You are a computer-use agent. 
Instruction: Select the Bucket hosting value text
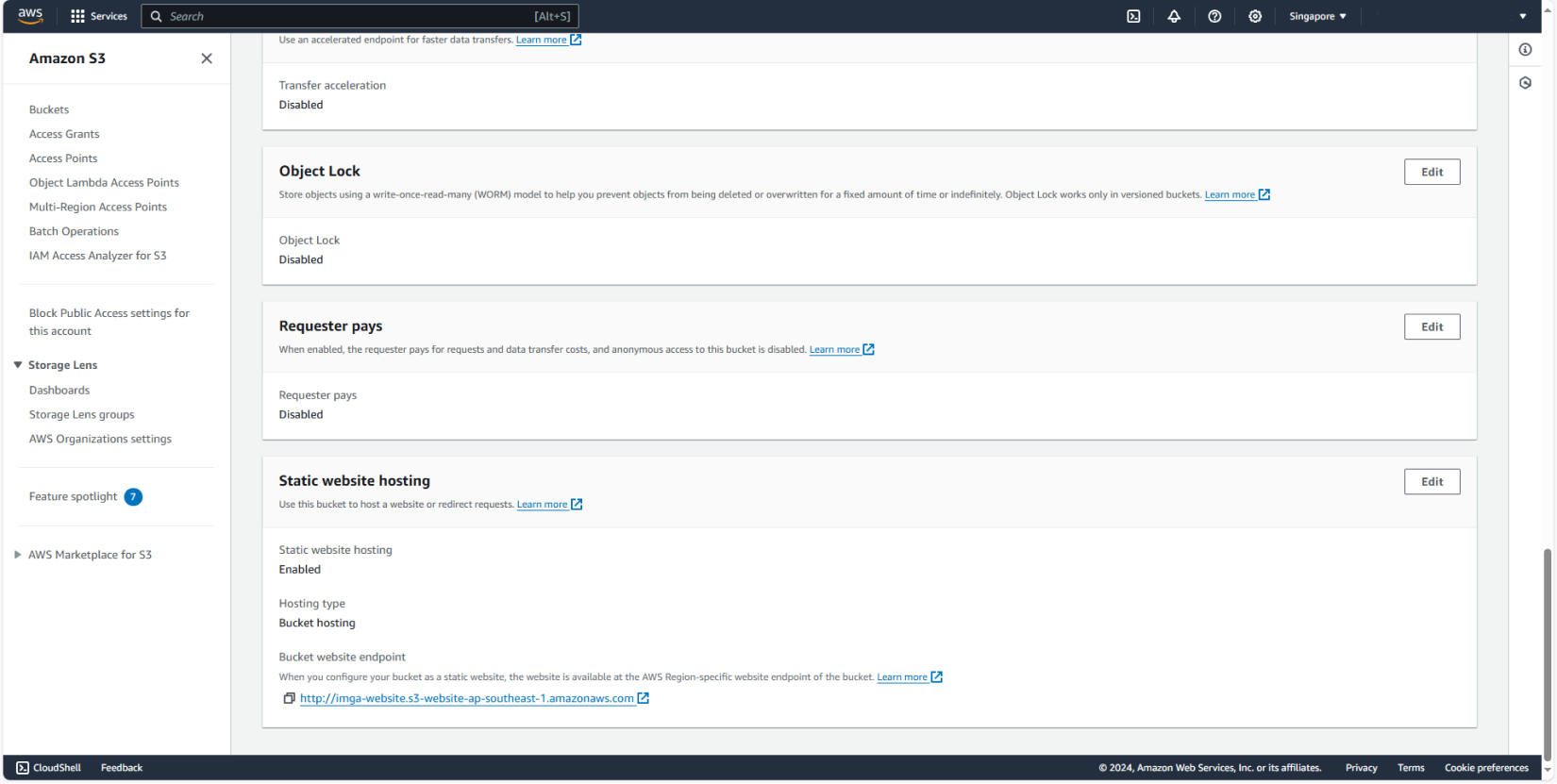[317, 624]
